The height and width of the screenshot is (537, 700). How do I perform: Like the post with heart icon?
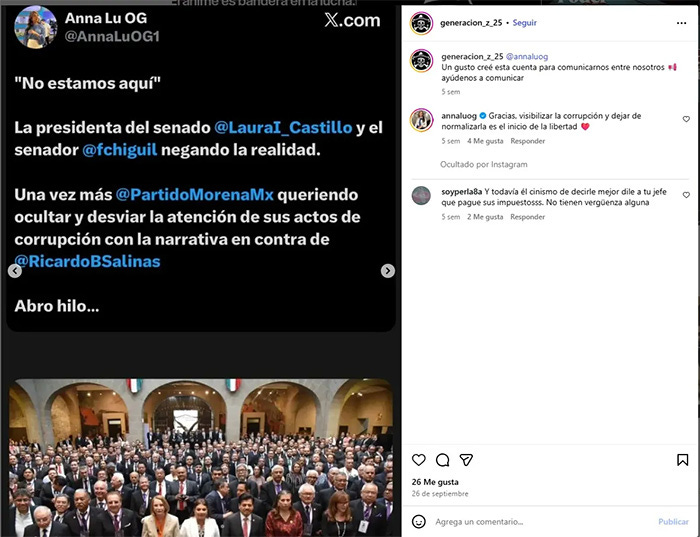(418, 460)
